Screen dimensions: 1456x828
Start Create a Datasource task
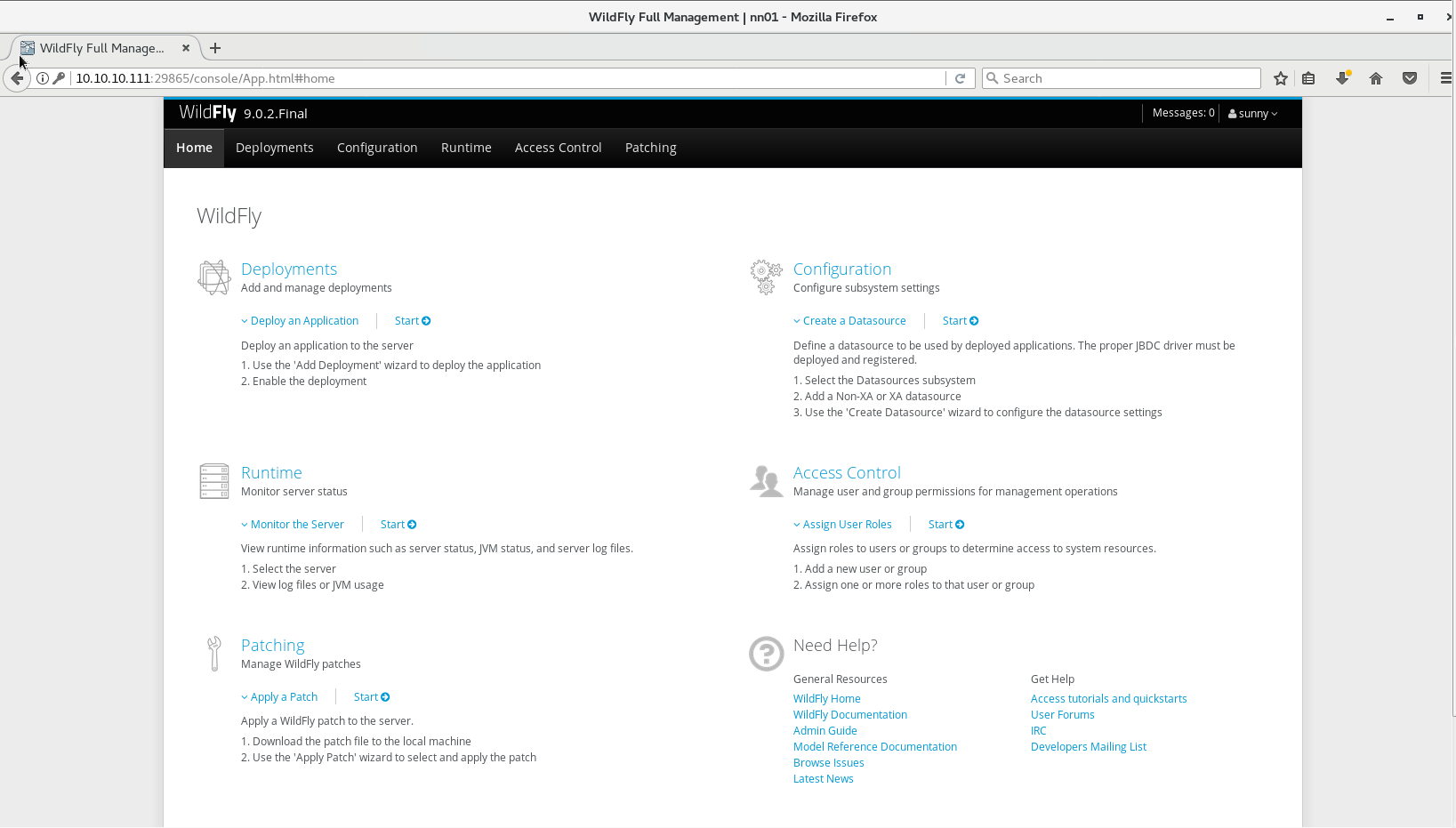click(x=961, y=321)
